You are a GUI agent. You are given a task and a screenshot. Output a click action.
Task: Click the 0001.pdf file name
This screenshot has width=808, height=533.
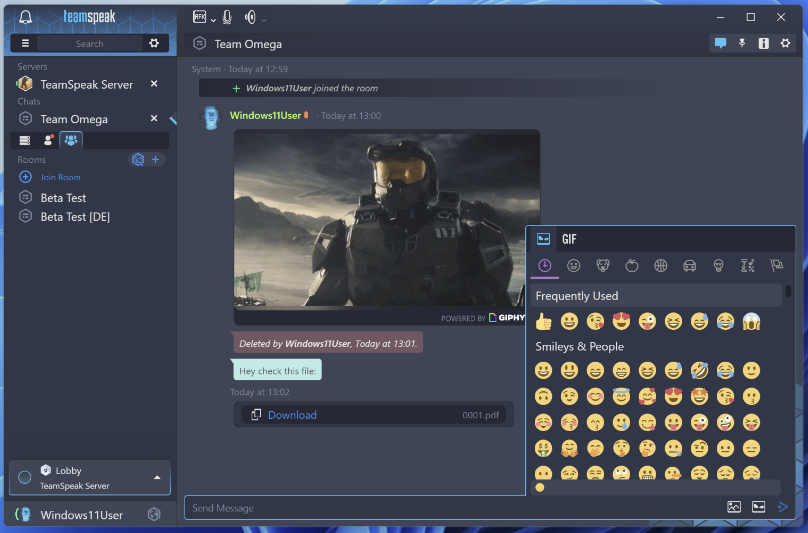(x=480, y=415)
